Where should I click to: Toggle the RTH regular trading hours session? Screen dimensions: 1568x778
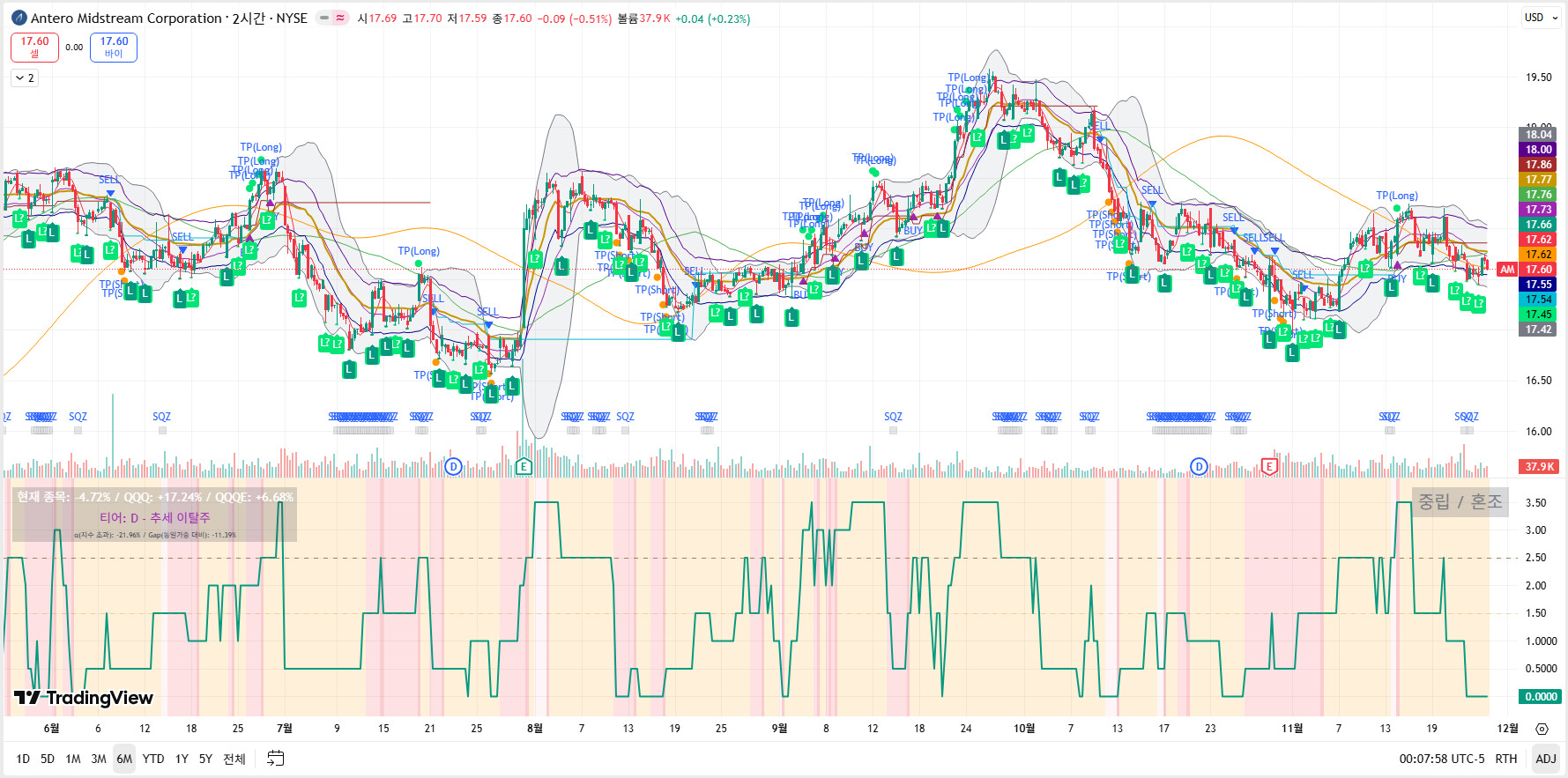(x=1506, y=759)
